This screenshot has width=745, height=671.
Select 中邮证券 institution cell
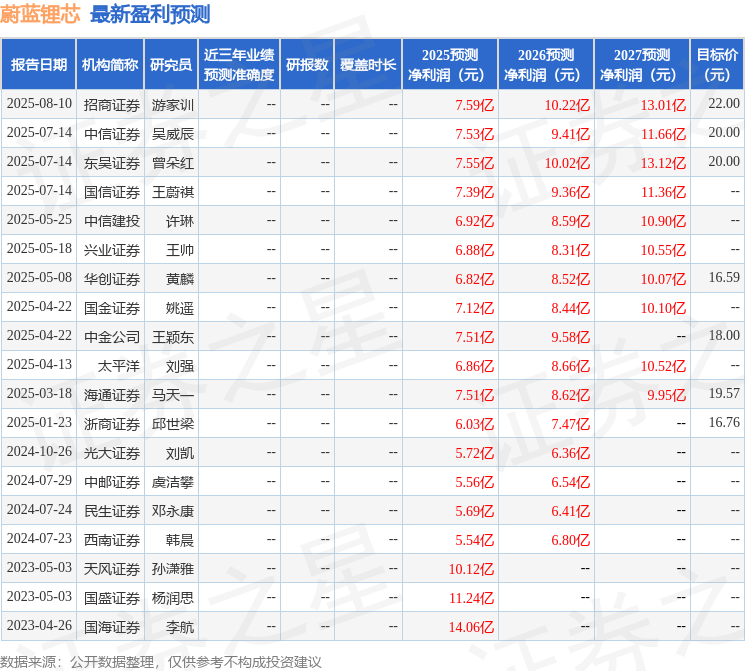pyautogui.click(x=112, y=481)
